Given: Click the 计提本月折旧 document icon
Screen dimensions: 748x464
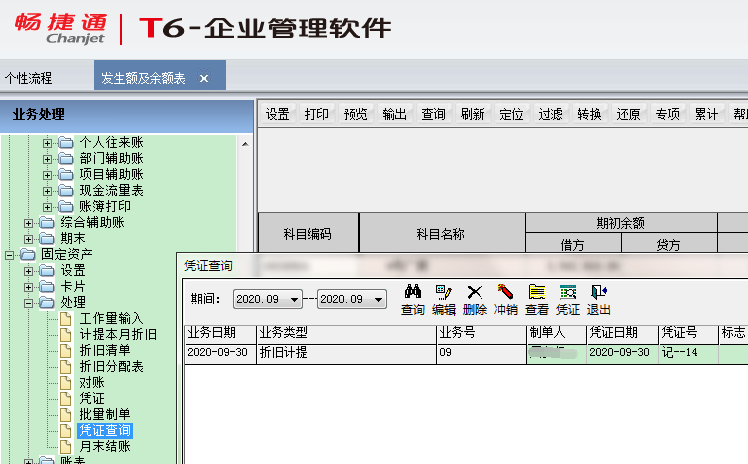Looking at the screenshot, I should tap(66, 334).
